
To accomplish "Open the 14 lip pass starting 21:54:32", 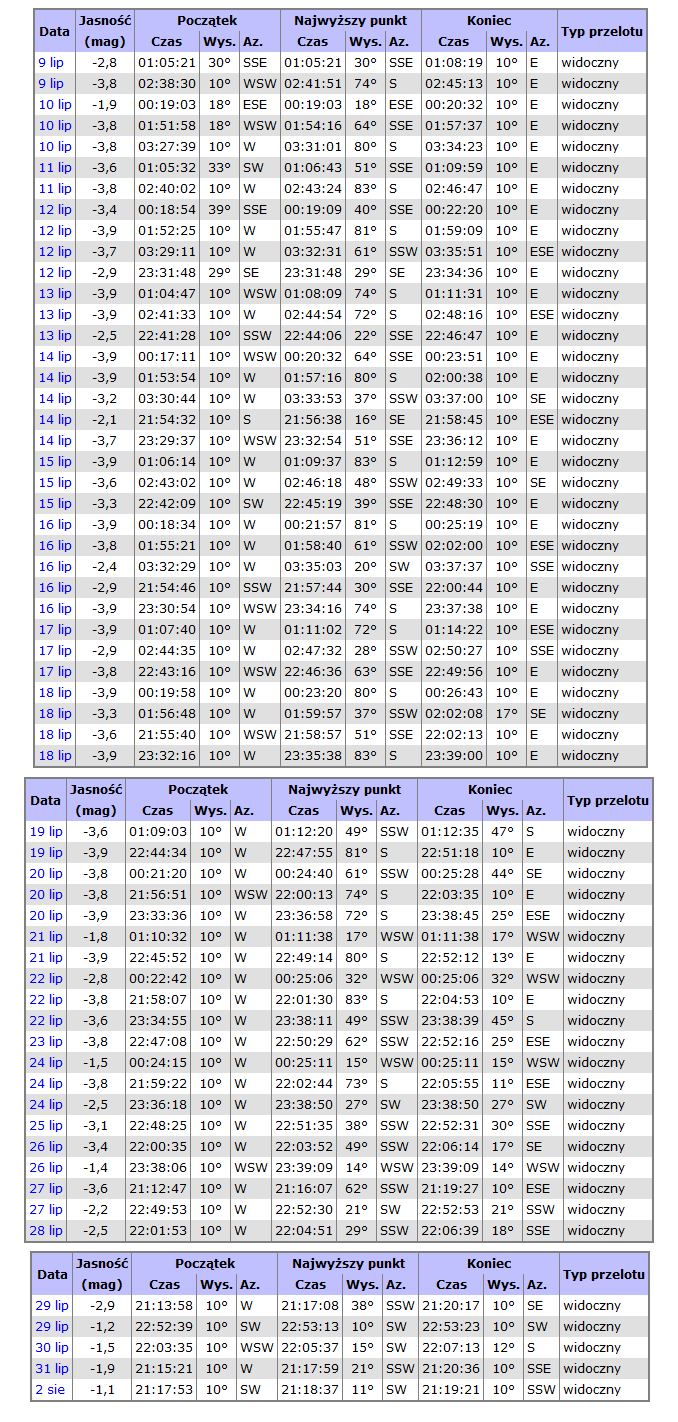I will point(55,419).
